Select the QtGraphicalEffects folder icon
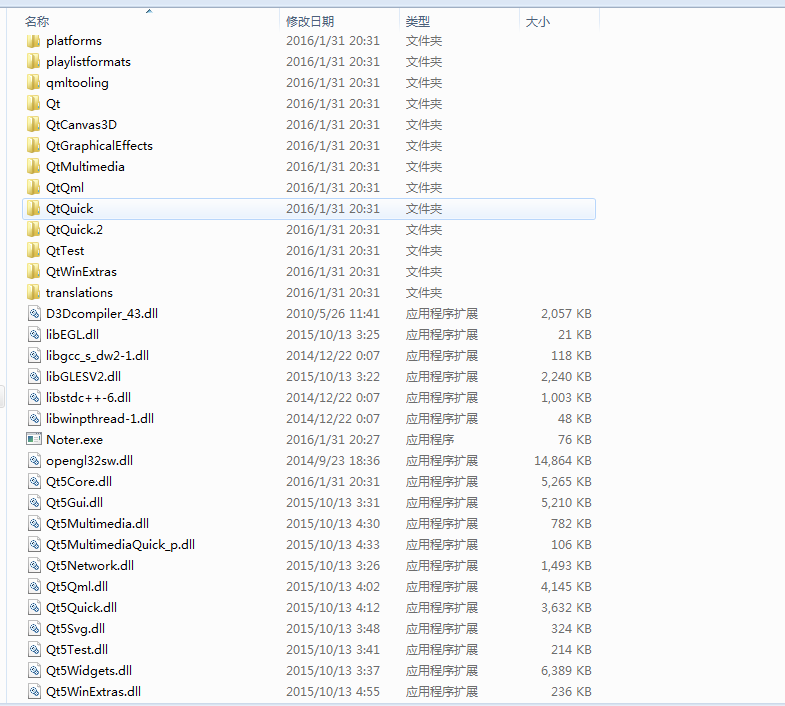Viewport: 785px width, 706px height. [x=33, y=146]
